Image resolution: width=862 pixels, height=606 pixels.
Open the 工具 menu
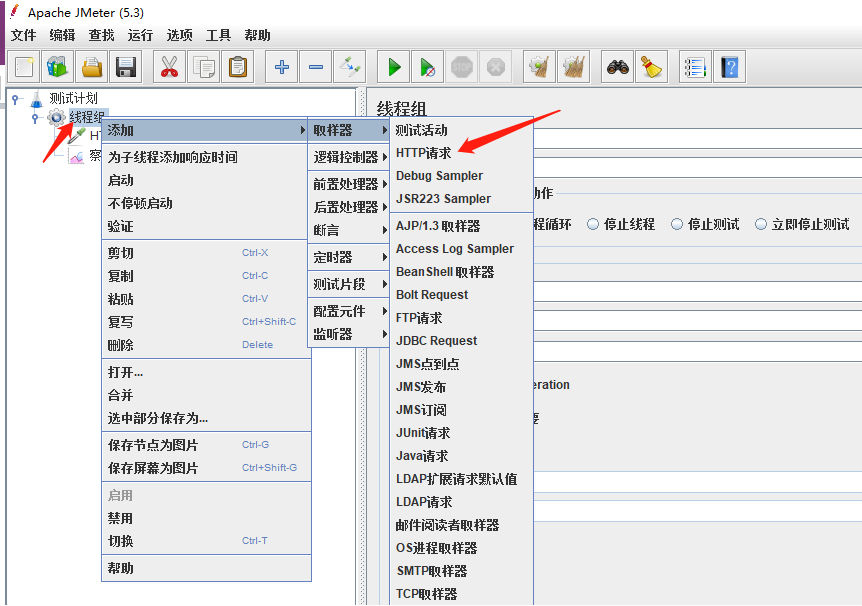(218, 35)
